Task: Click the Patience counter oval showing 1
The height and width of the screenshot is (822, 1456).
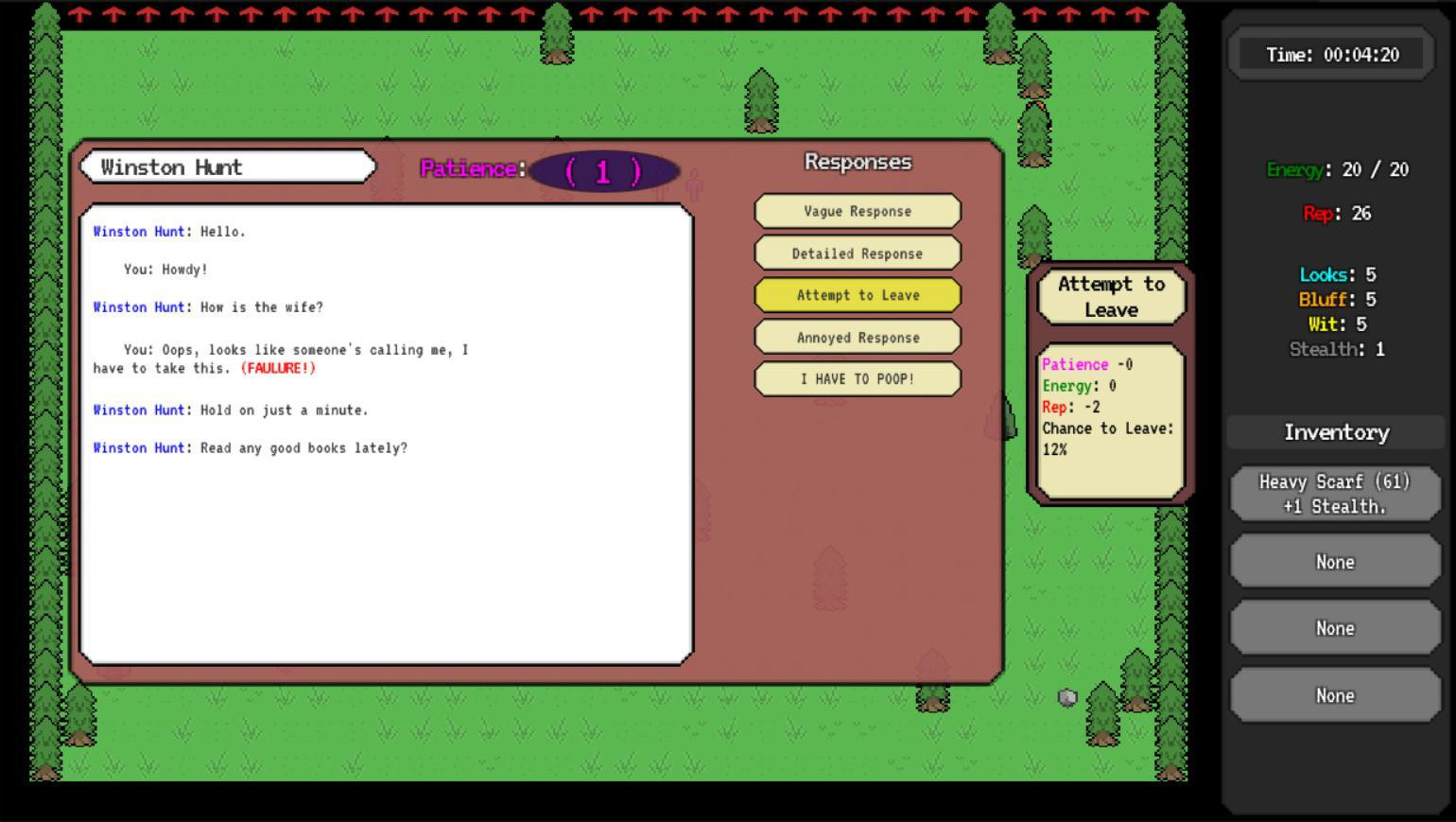Action: (604, 171)
